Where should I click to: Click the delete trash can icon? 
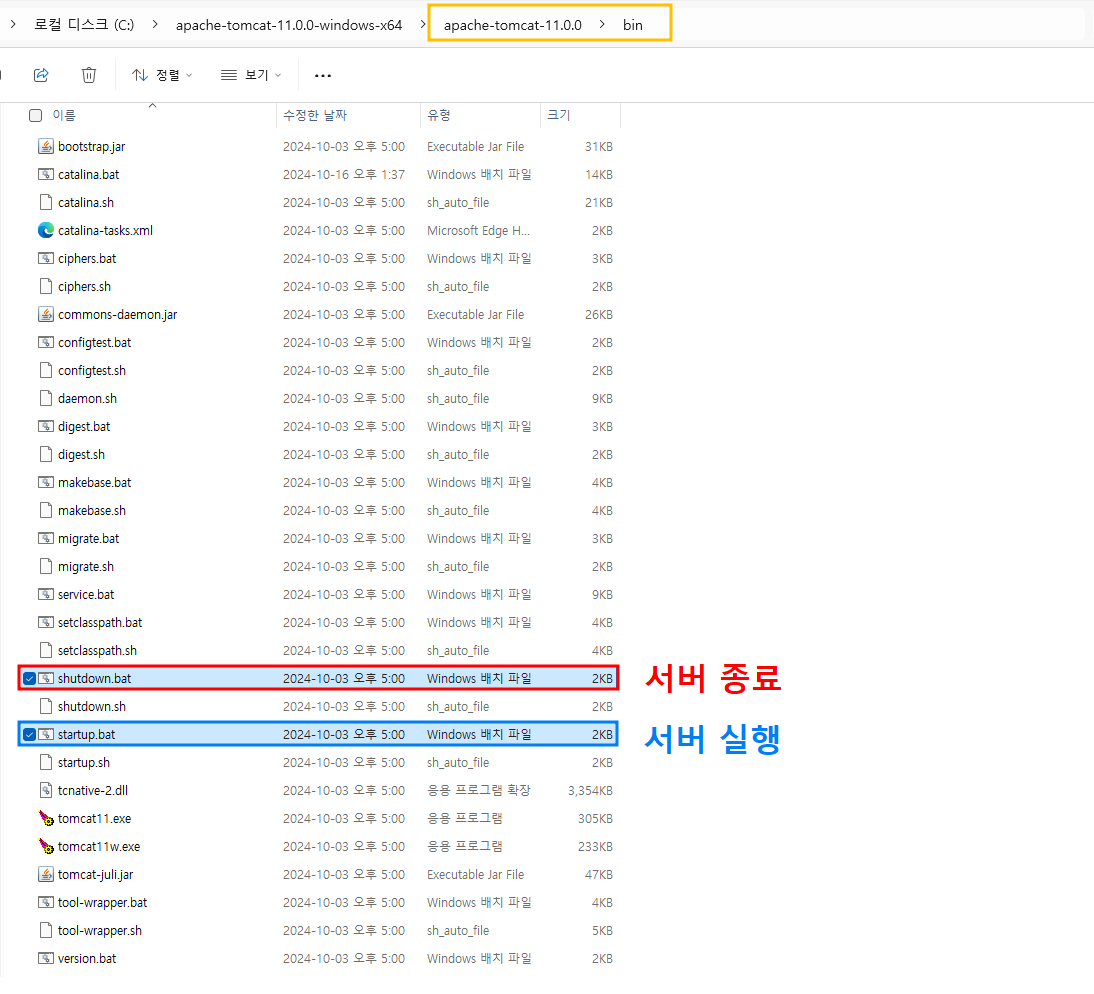click(x=89, y=75)
